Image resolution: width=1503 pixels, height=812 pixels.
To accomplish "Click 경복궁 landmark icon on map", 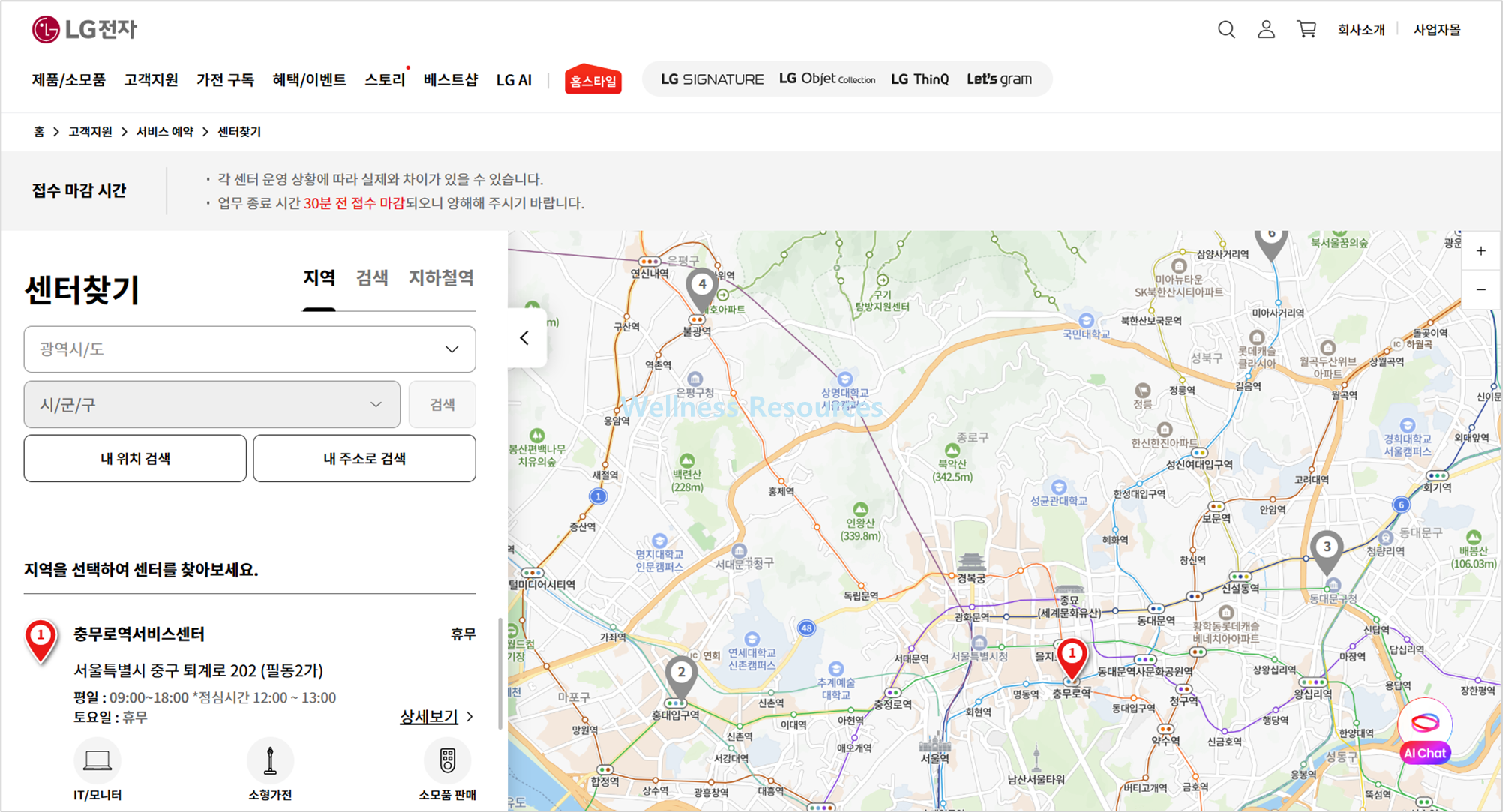I will pos(972,561).
